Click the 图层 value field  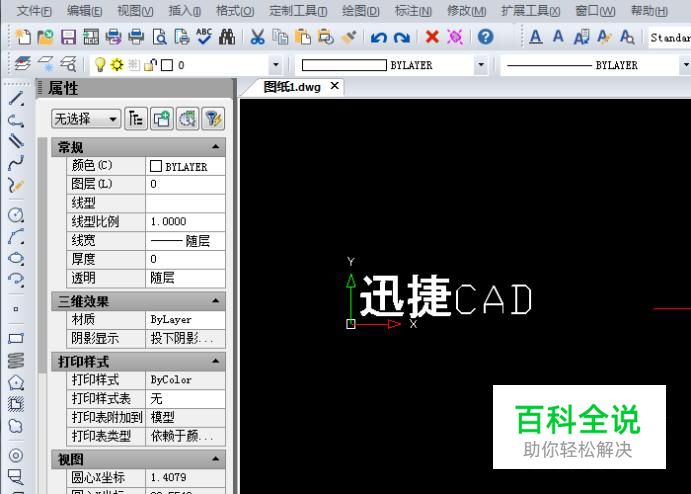click(x=185, y=184)
